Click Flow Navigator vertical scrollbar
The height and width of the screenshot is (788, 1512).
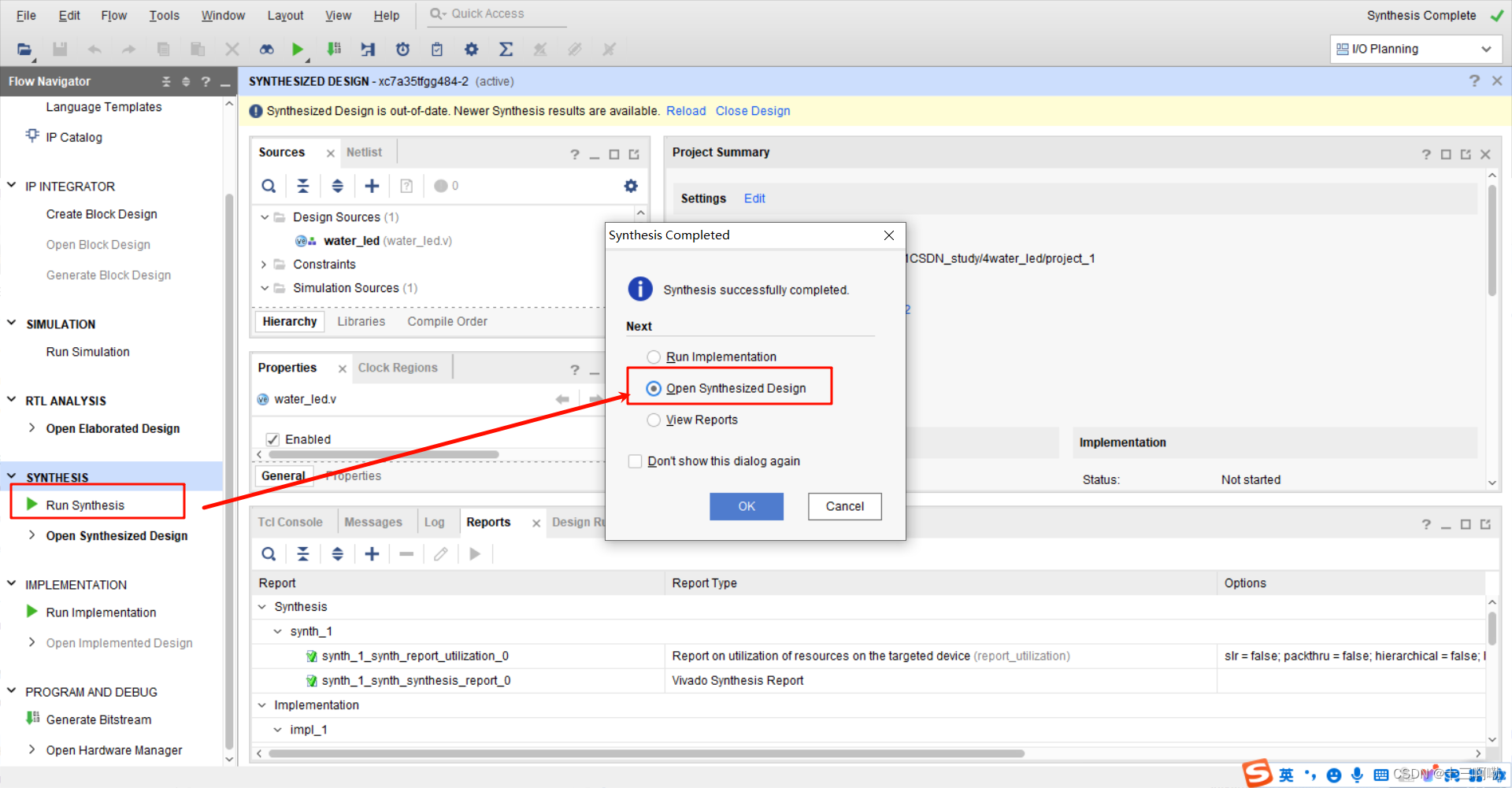point(229,471)
